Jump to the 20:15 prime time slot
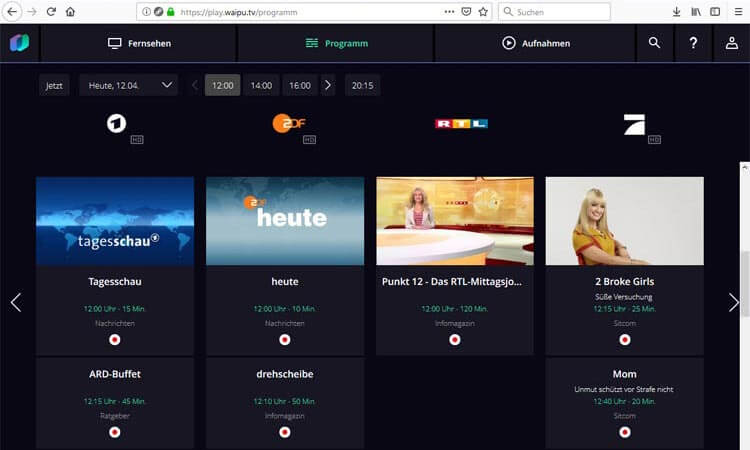750x450 pixels. (x=363, y=85)
